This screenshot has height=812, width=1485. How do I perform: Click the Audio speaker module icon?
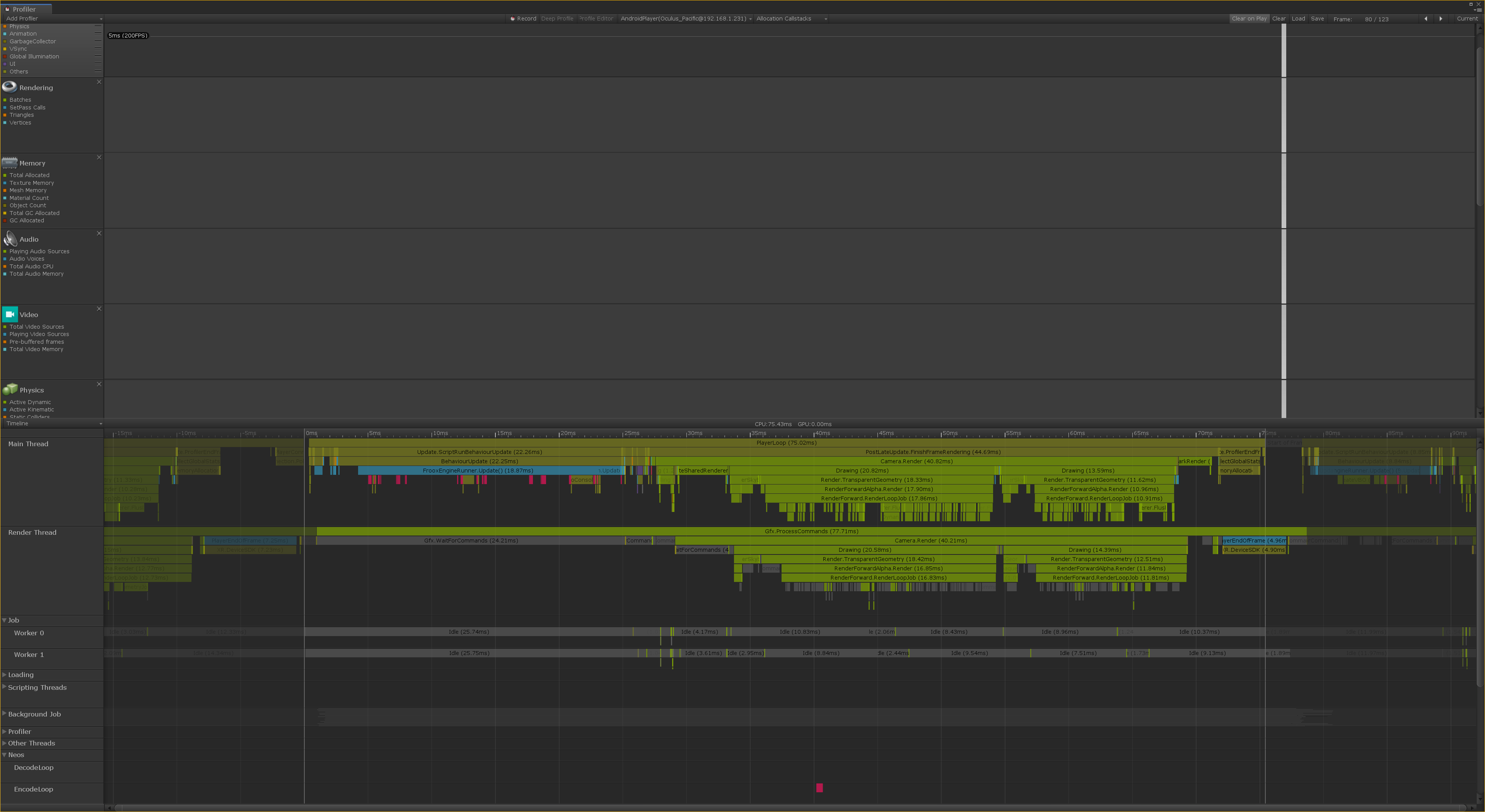click(x=10, y=239)
